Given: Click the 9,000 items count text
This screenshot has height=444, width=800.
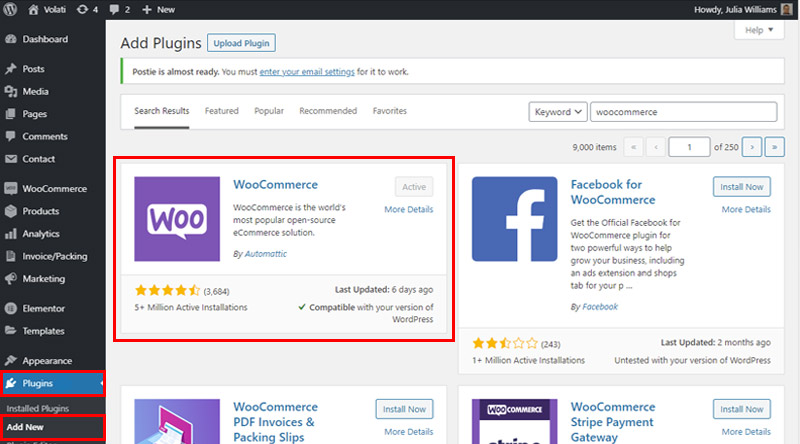Looking at the screenshot, I should (x=594, y=147).
